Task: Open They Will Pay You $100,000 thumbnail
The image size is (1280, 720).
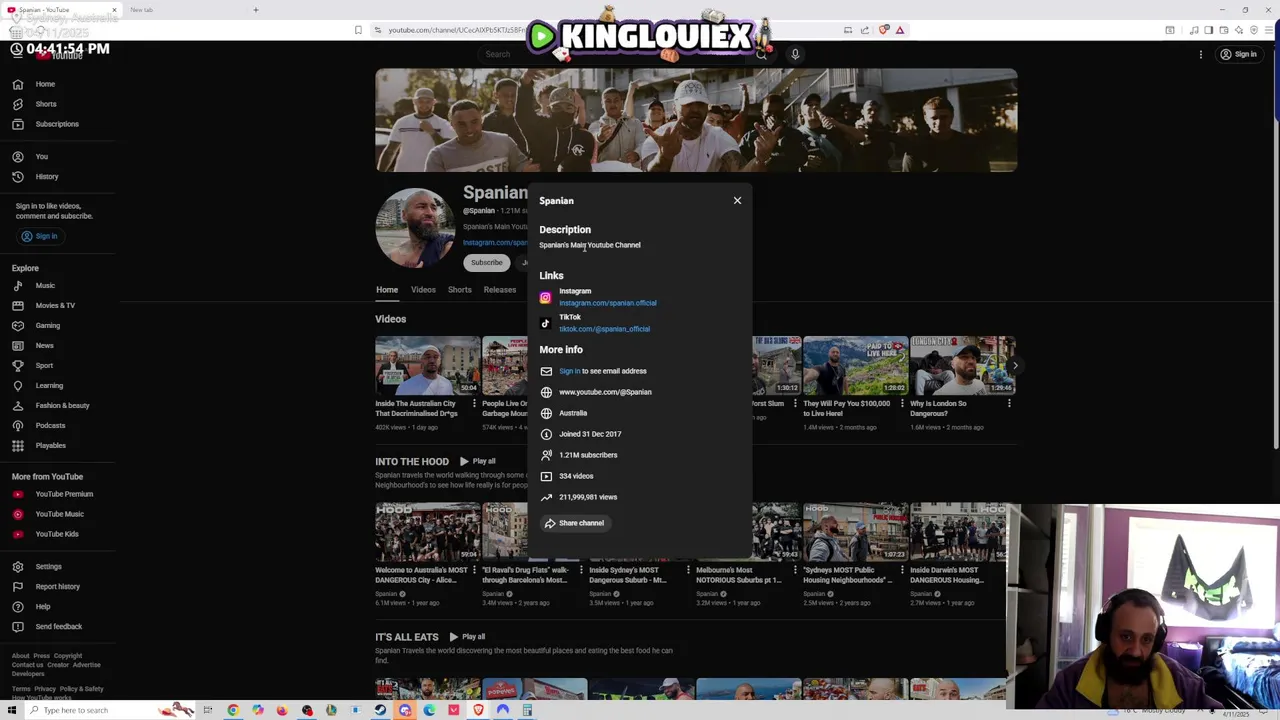Action: coord(855,366)
